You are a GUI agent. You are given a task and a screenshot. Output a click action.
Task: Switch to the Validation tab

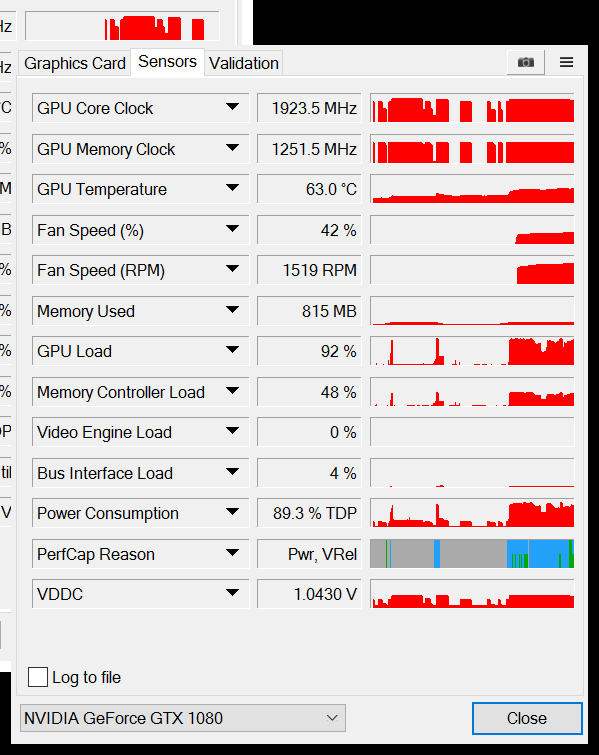[244, 63]
